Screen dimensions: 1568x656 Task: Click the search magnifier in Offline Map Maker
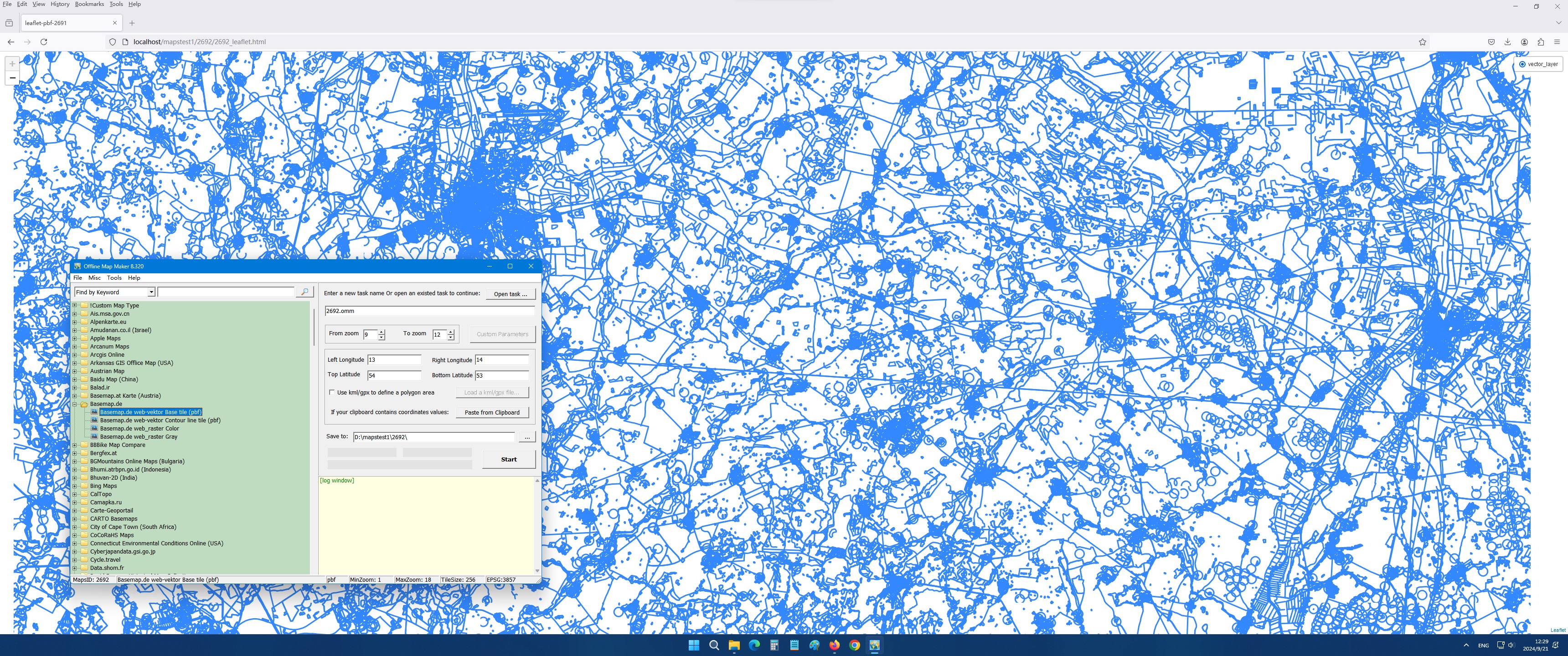(304, 292)
